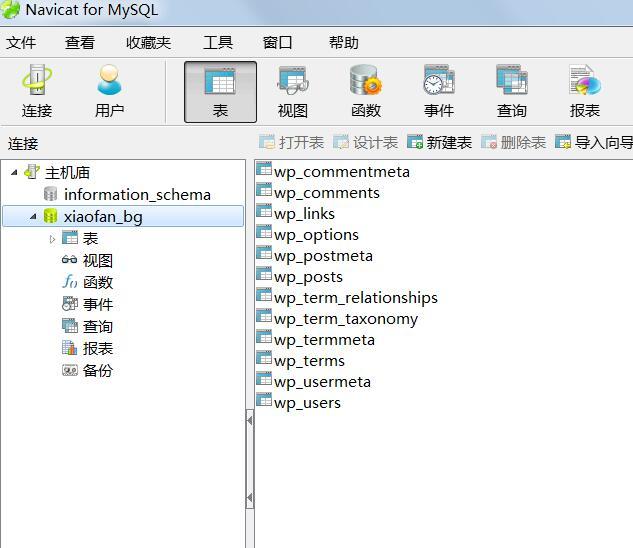Select the wp_usermeta table
The height and width of the screenshot is (548, 633).
(x=322, y=382)
